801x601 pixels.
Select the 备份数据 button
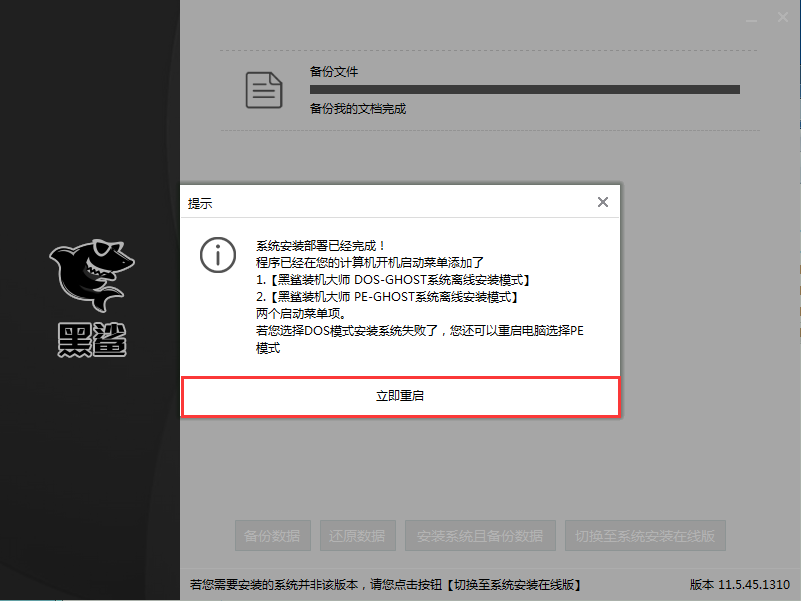(272, 535)
